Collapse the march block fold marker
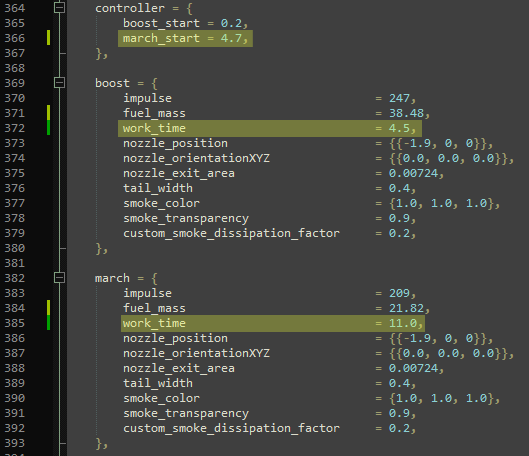This screenshot has width=529, height=456. point(60,278)
